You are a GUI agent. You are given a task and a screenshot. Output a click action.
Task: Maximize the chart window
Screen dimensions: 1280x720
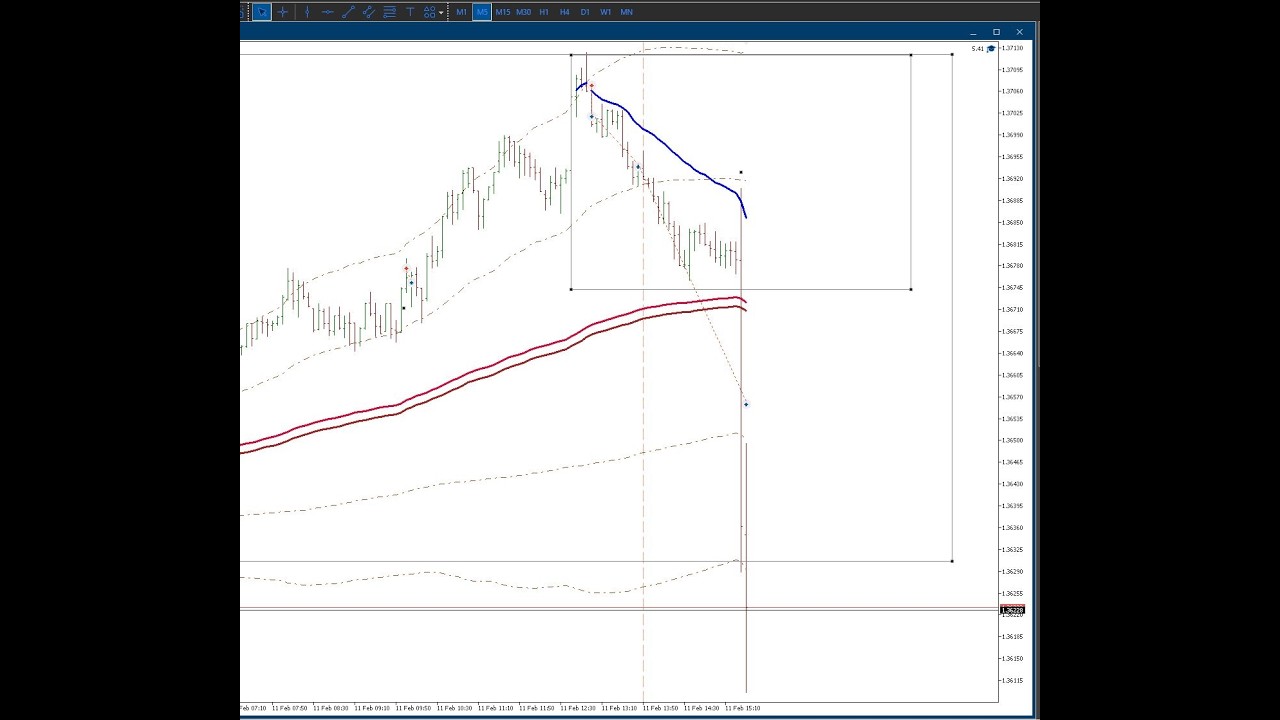pyautogui.click(x=996, y=32)
